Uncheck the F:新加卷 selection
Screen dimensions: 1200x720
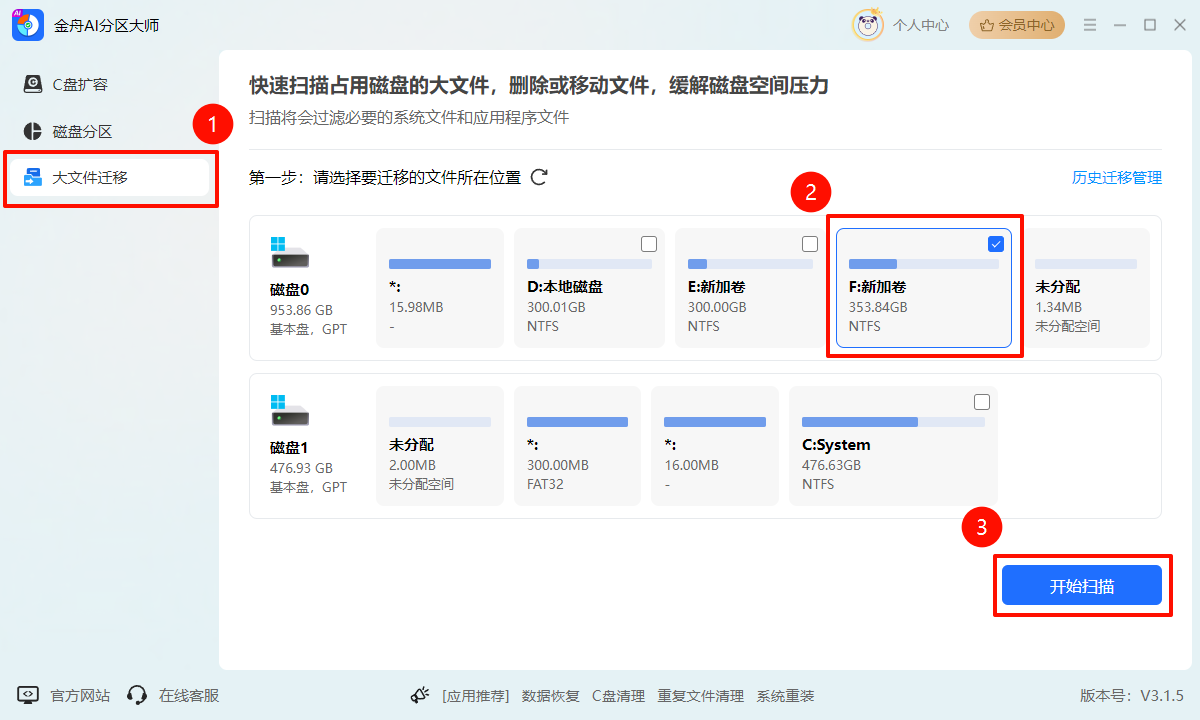click(994, 243)
